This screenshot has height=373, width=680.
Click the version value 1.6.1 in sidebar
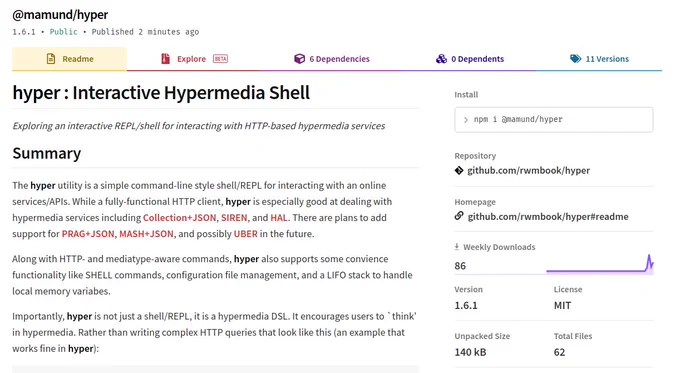click(x=466, y=305)
